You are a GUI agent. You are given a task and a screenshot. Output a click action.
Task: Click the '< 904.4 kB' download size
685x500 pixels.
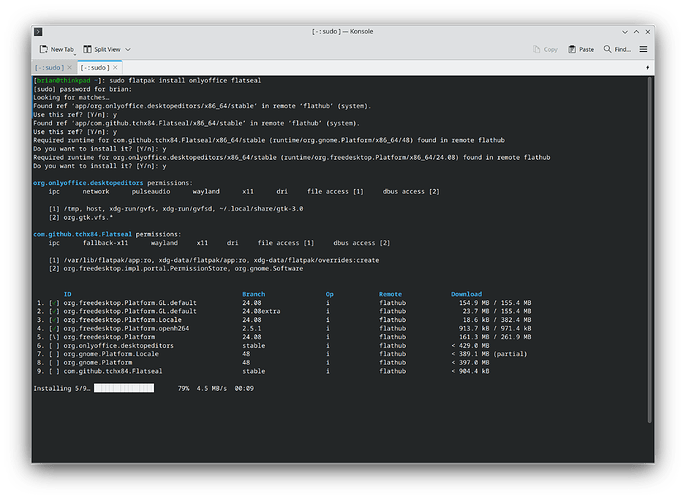click(x=470, y=371)
